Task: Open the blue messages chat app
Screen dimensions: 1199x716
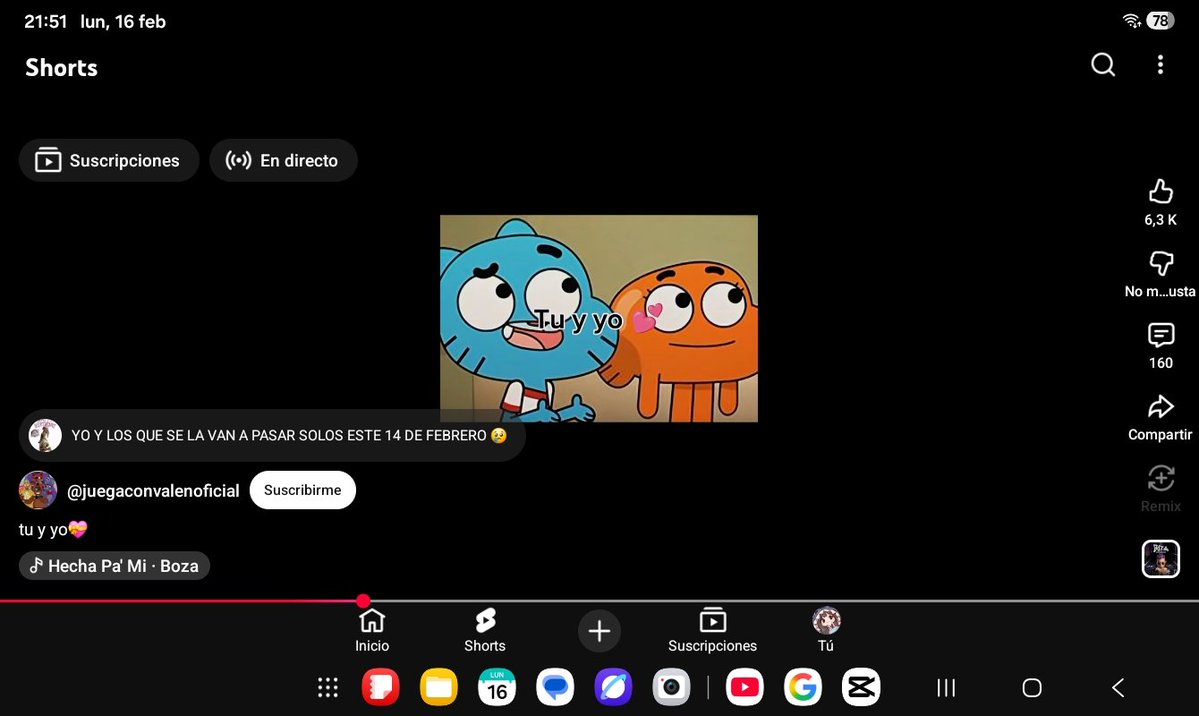Action: pos(555,688)
